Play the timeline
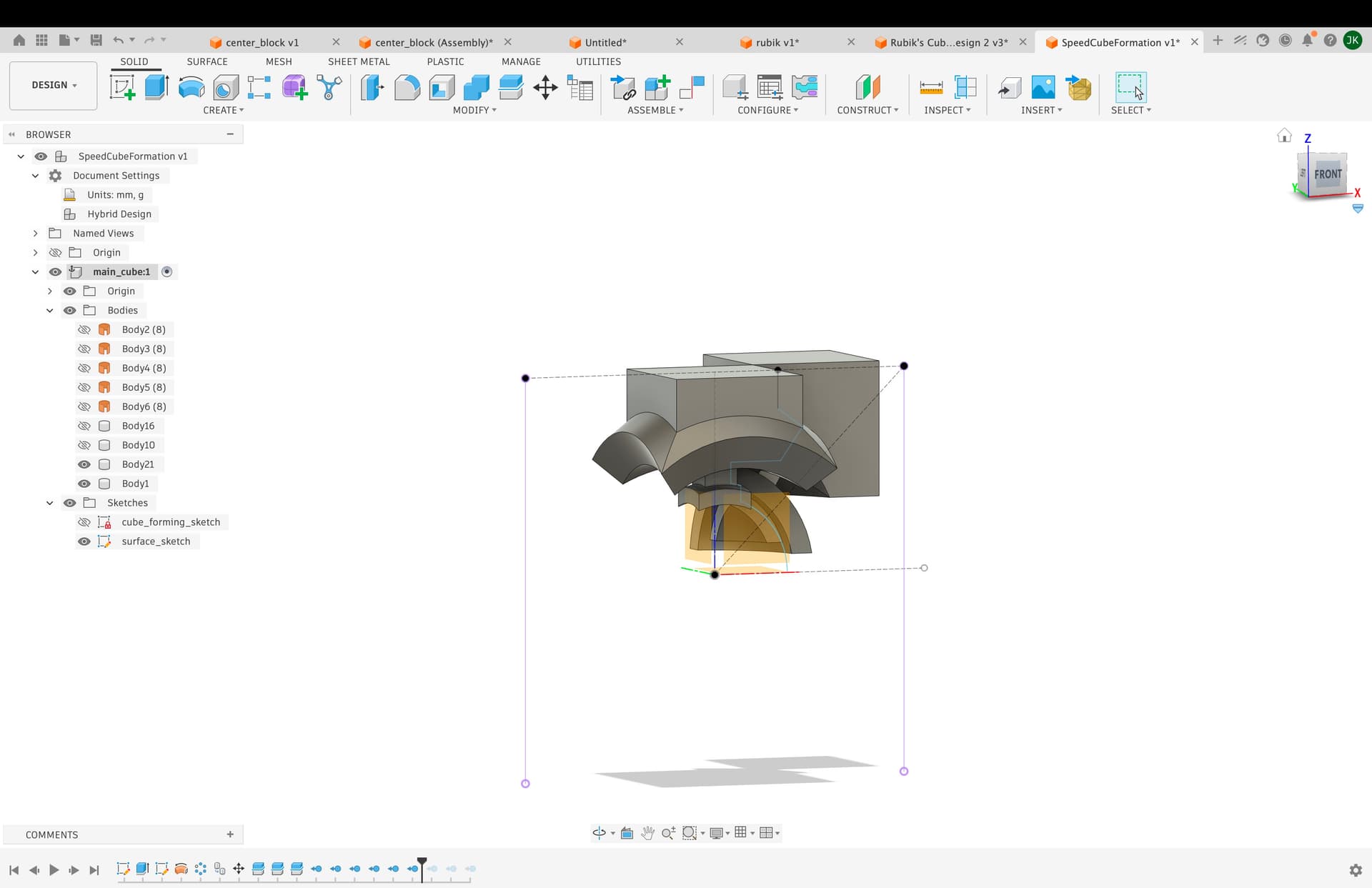Screen dimensions: 1372x888 (x=54, y=869)
